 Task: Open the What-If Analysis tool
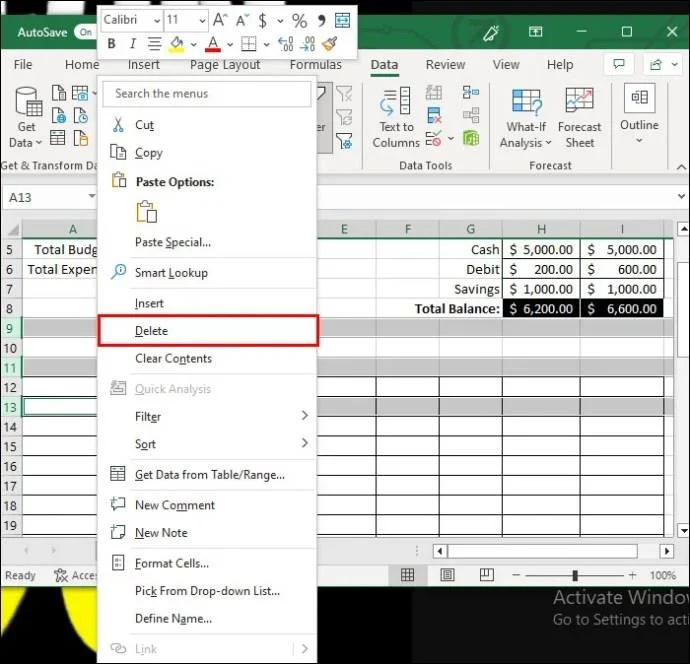pyautogui.click(x=526, y=117)
